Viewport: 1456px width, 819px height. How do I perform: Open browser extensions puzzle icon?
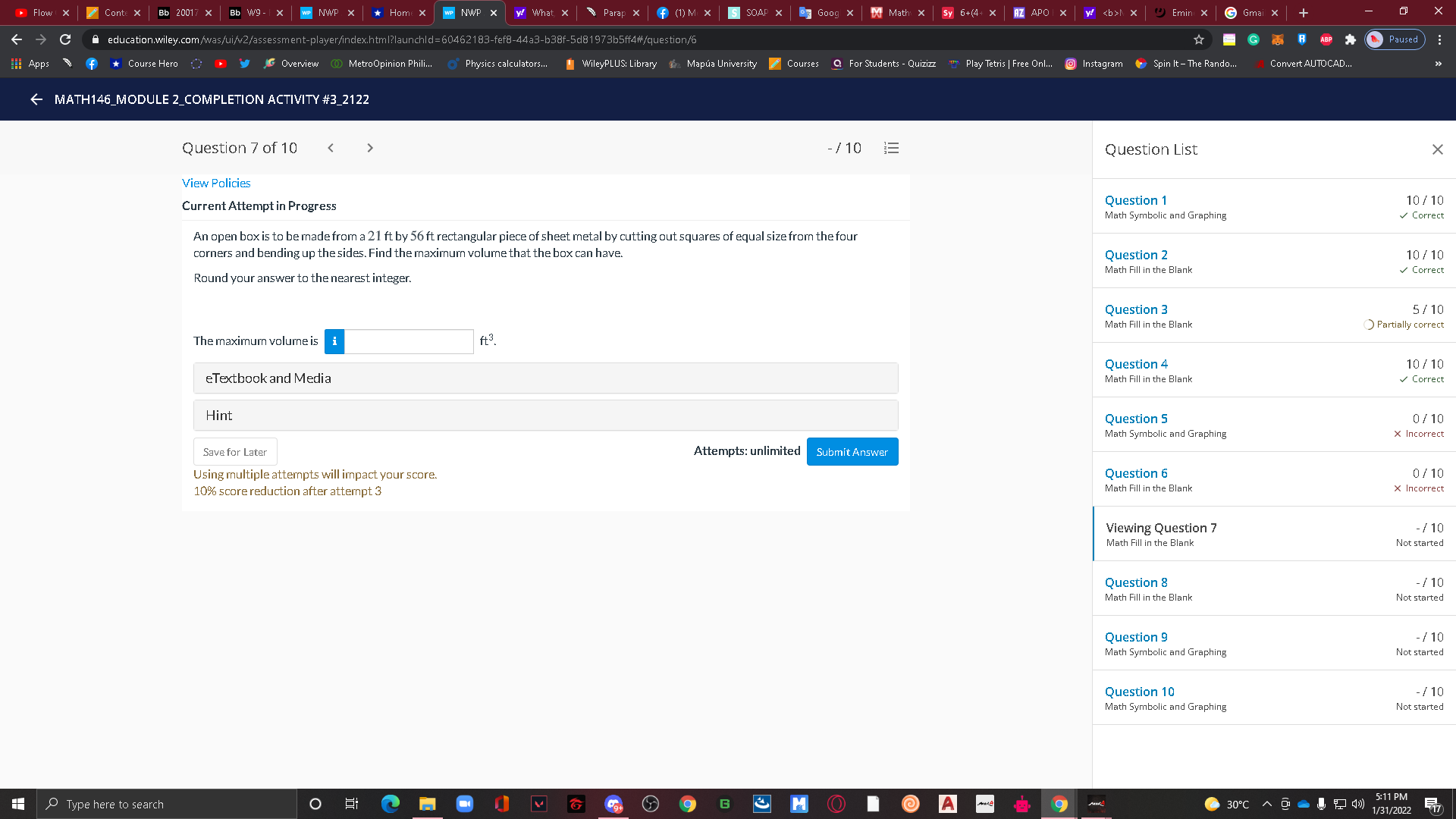point(1350,39)
